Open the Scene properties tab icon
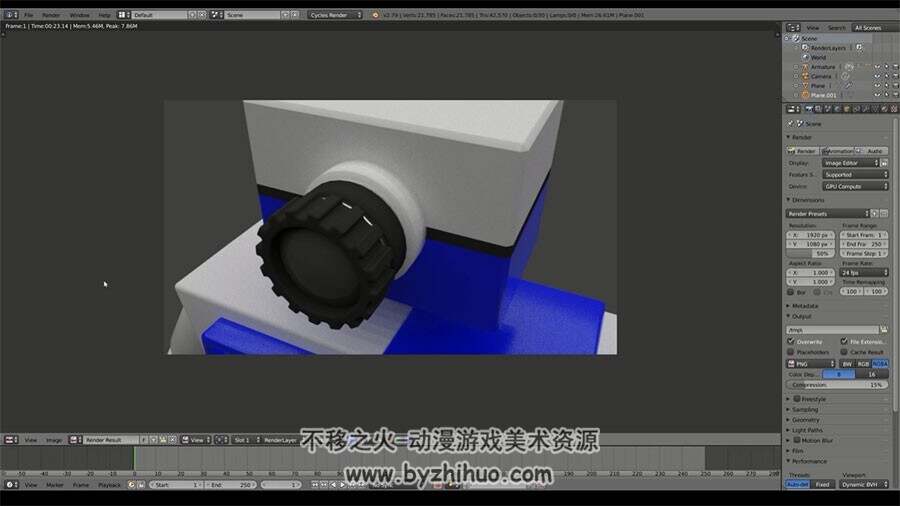Screen dimensions: 900x506 coord(828,109)
